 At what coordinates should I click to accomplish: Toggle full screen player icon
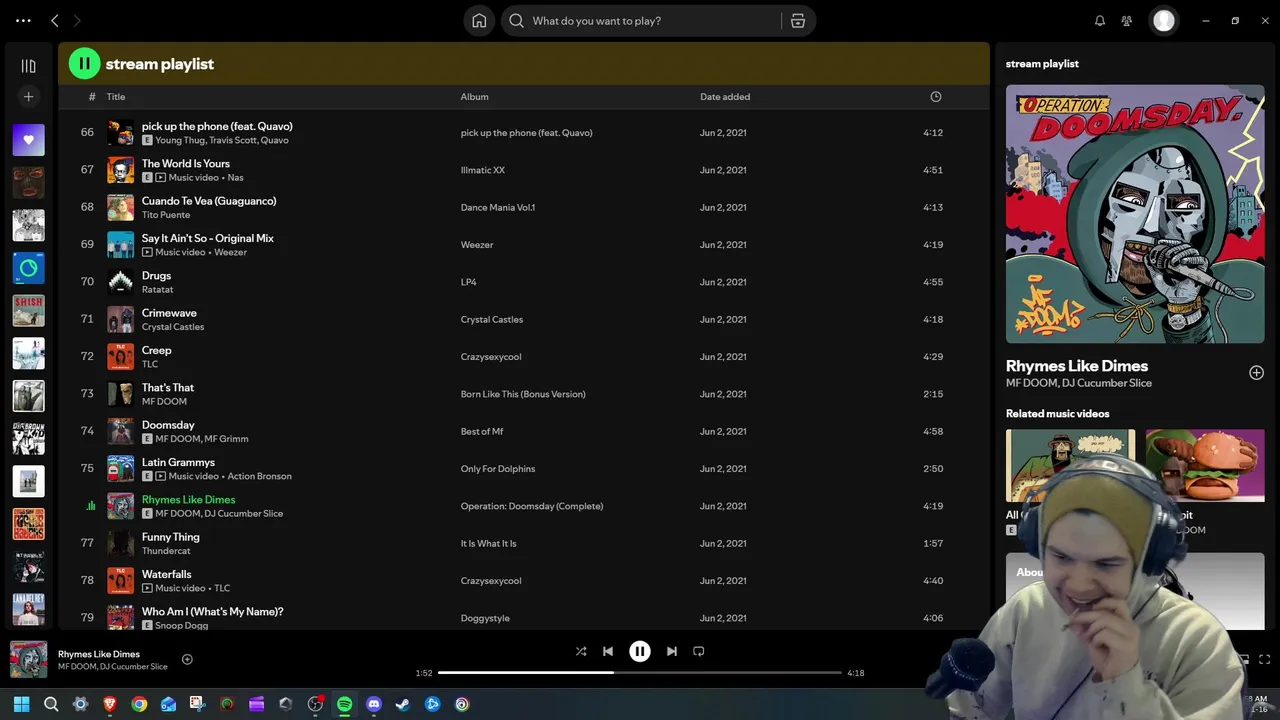(x=1264, y=659)
